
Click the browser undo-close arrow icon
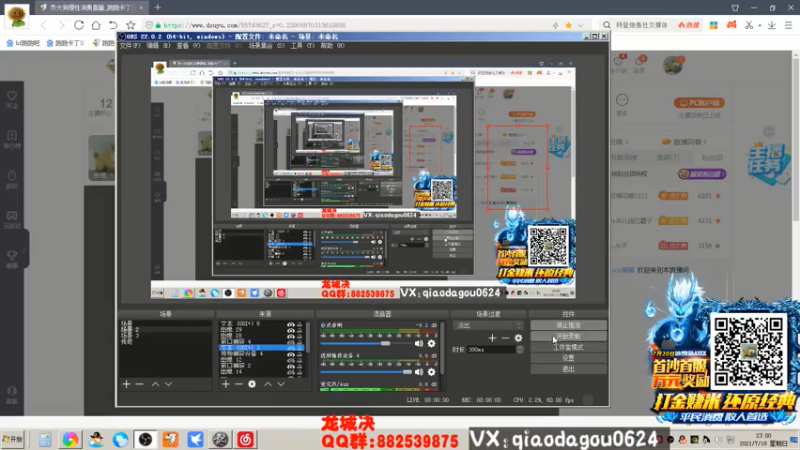(x=113, y=25)
